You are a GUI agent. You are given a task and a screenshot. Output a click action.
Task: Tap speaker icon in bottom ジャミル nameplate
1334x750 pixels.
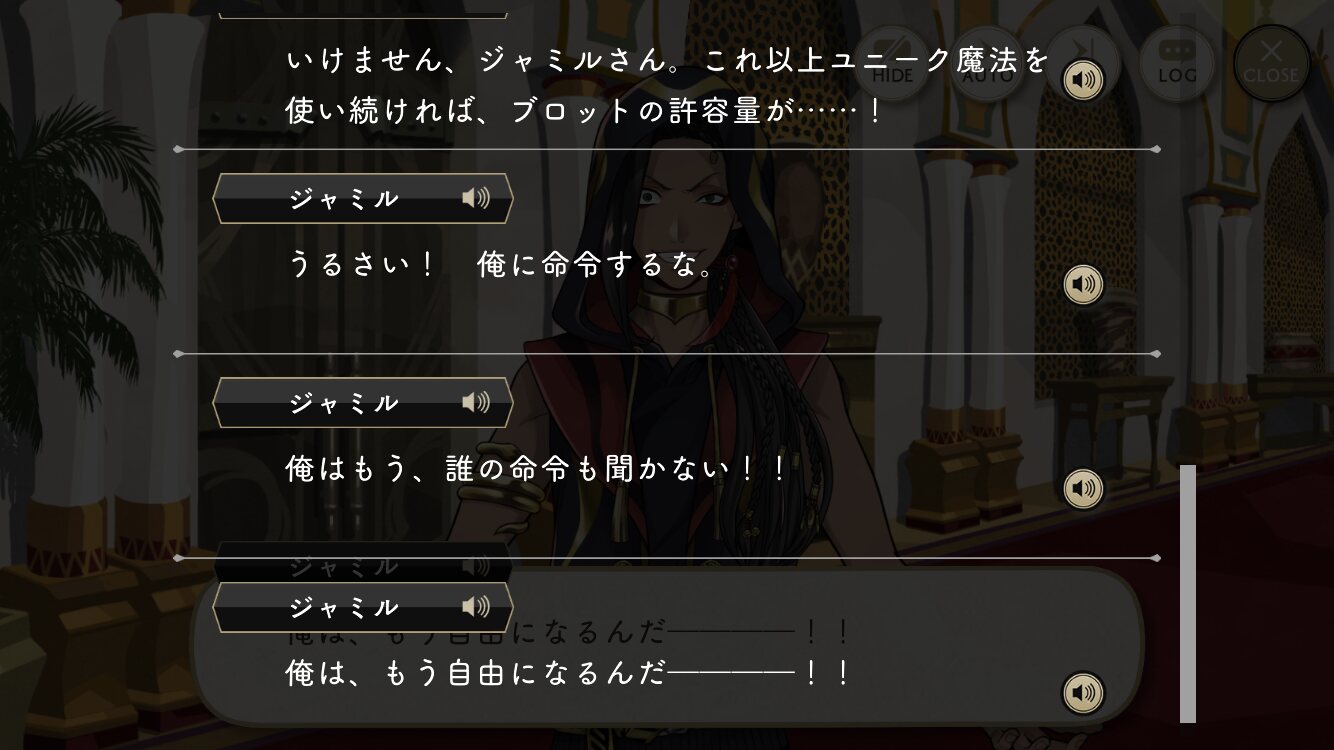coord(476,606)
